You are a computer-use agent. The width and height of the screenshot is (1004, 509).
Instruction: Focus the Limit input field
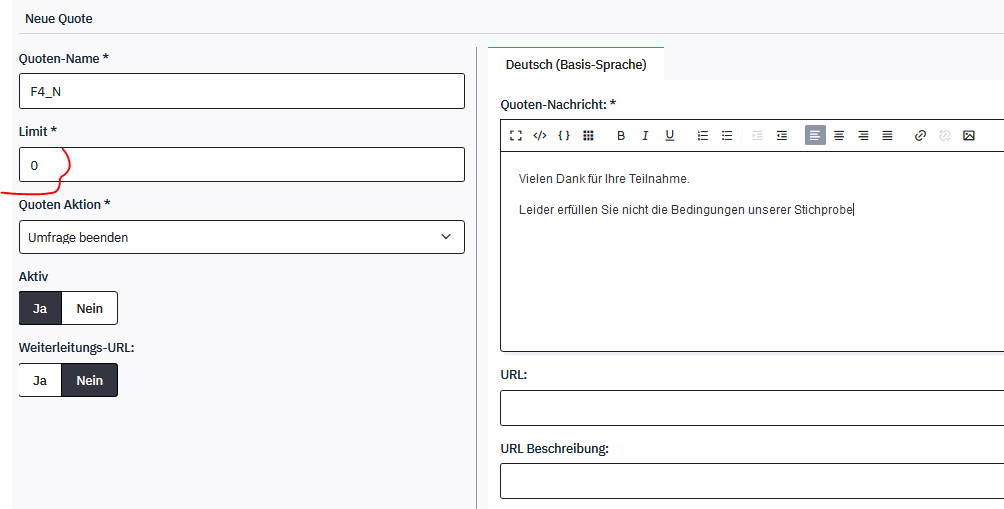pos(241,165)
